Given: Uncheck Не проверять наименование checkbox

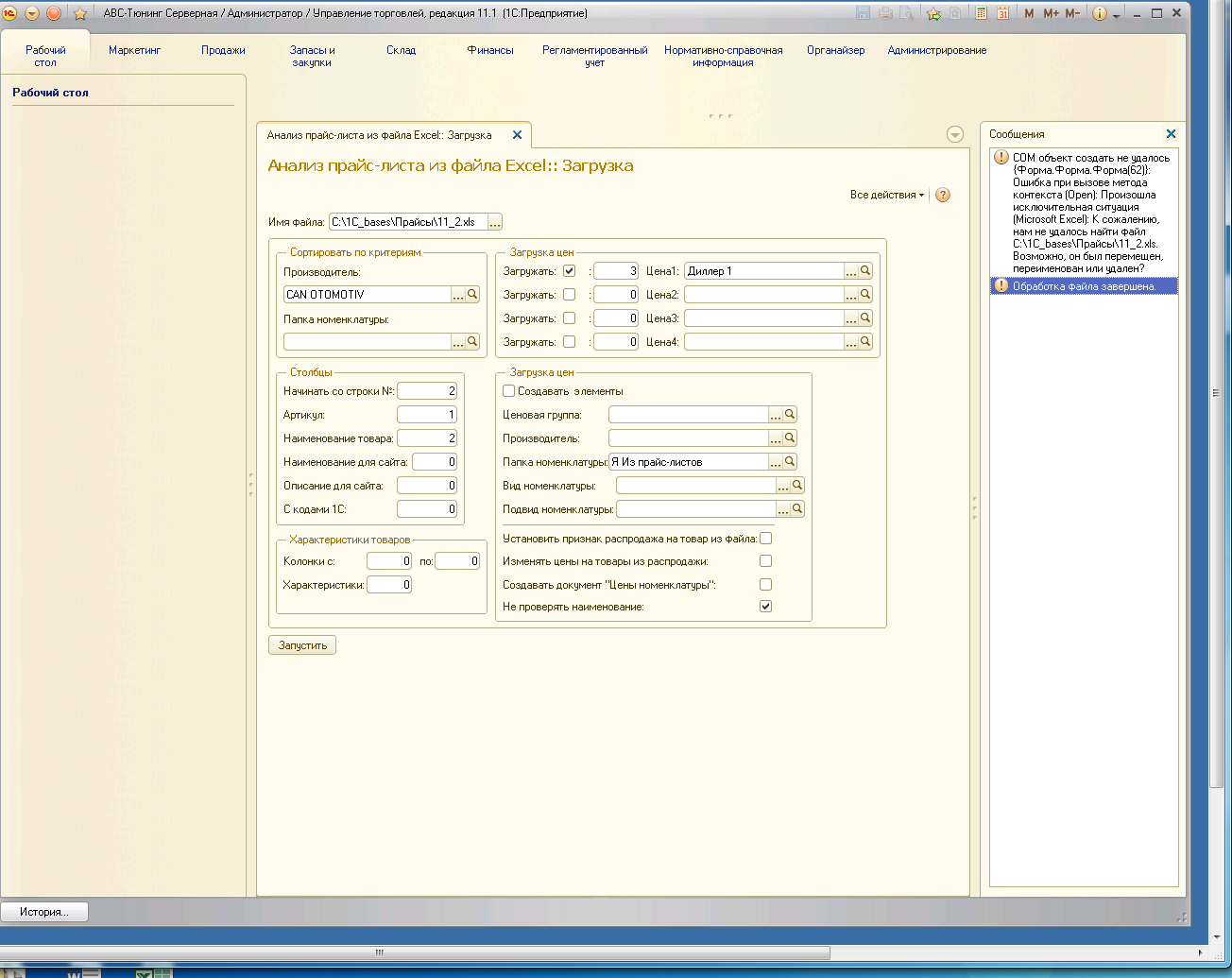Looking at the screenshot, I should click(765, 607).
